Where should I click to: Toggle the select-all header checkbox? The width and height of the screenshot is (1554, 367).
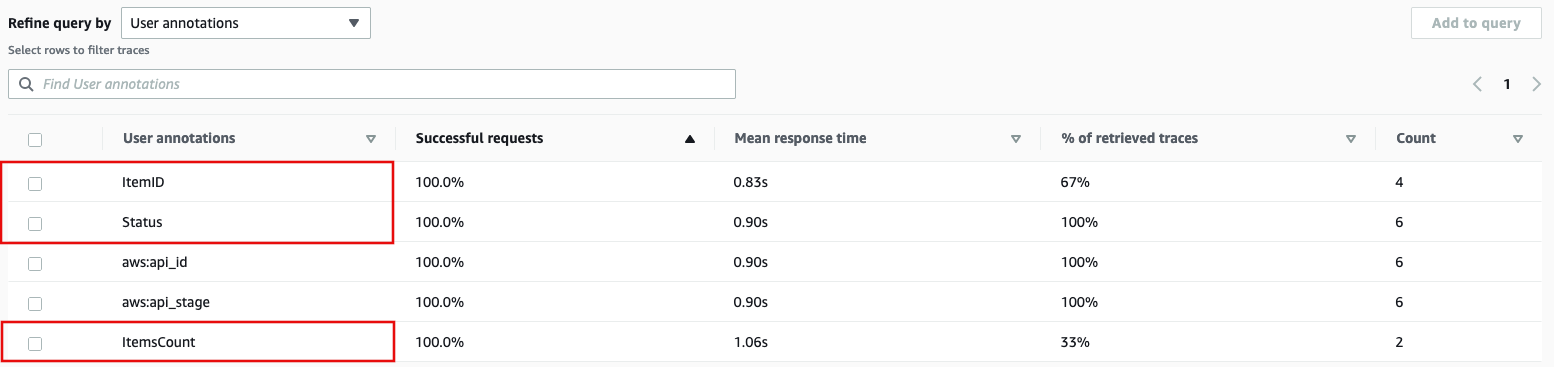click(35, 140)
